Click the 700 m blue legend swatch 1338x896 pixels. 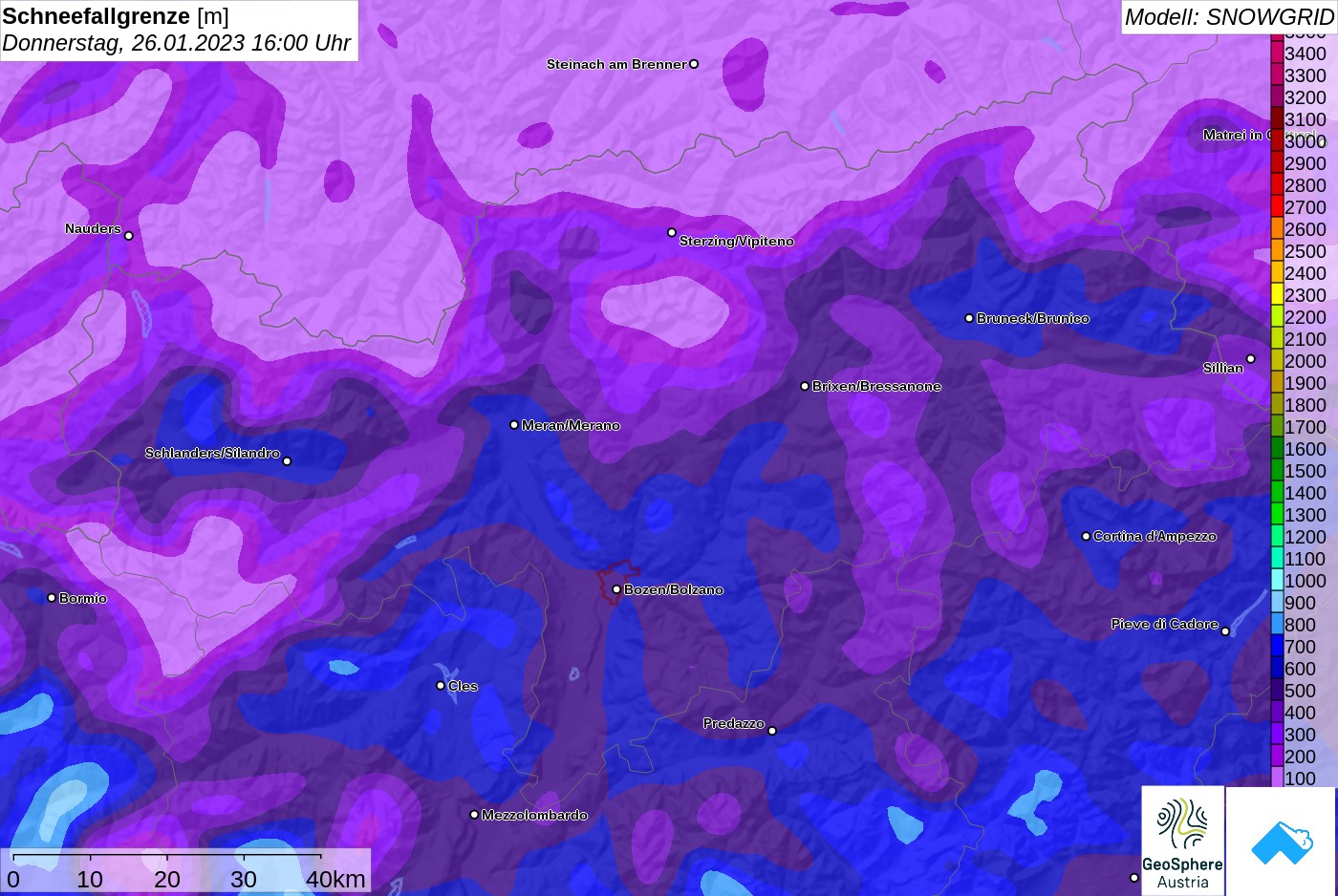1277,646
